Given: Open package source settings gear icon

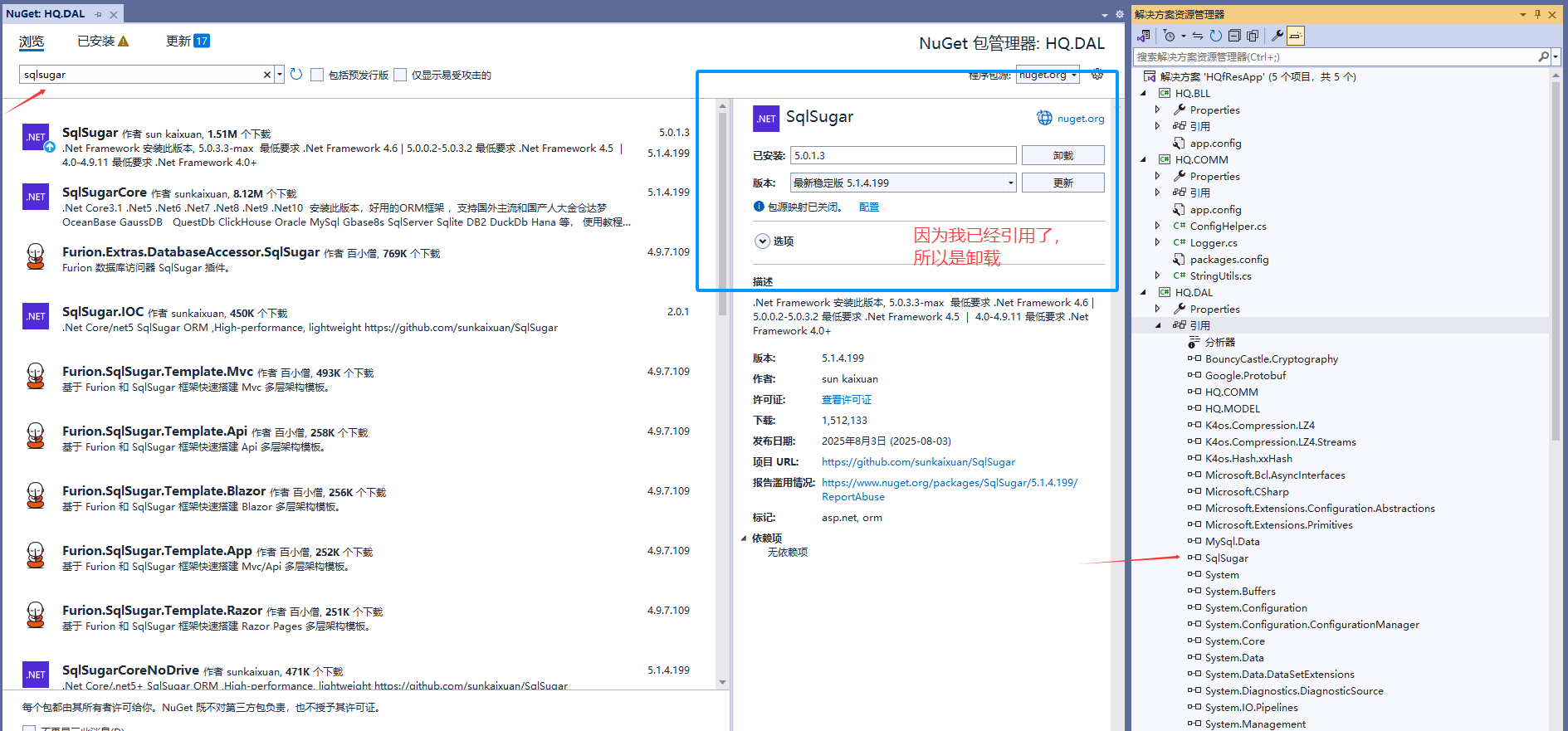Looking at the screenshot, I should 1097,75.
